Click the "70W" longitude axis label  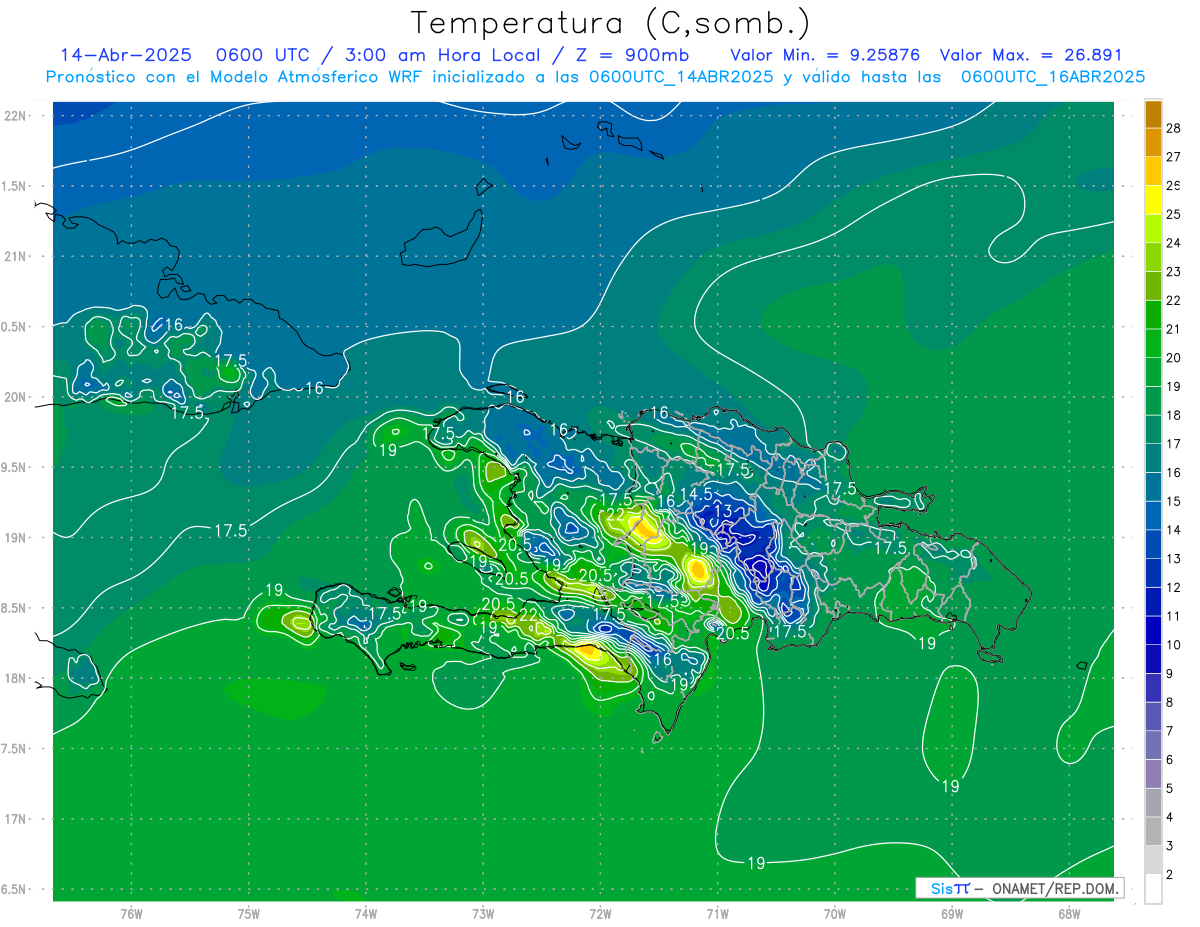[834, 914]
